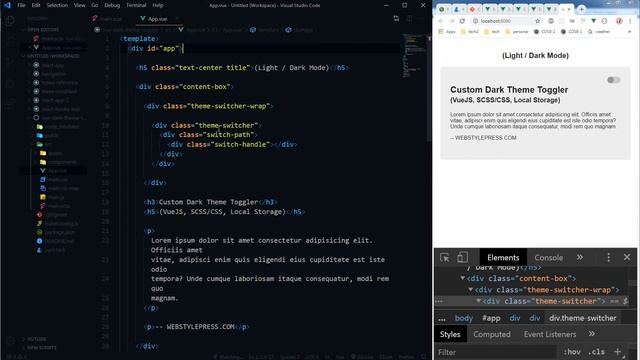The width and height of the screenshot is (640, 360).
Task: Expand the Outline section in Explorer
Action: 37,339
